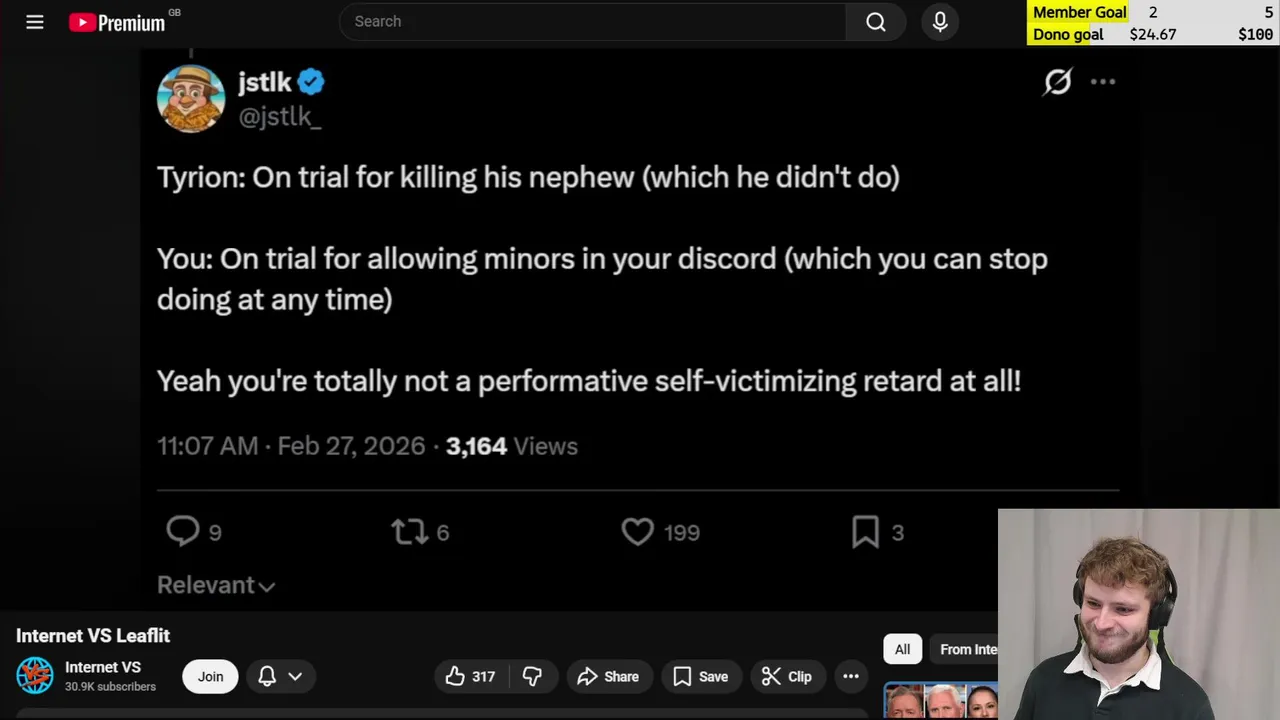Viewport: 1280px width, 720px height.
Task: Activate voice search microphone
Action: pyautogui.click(x=940, y=22)
